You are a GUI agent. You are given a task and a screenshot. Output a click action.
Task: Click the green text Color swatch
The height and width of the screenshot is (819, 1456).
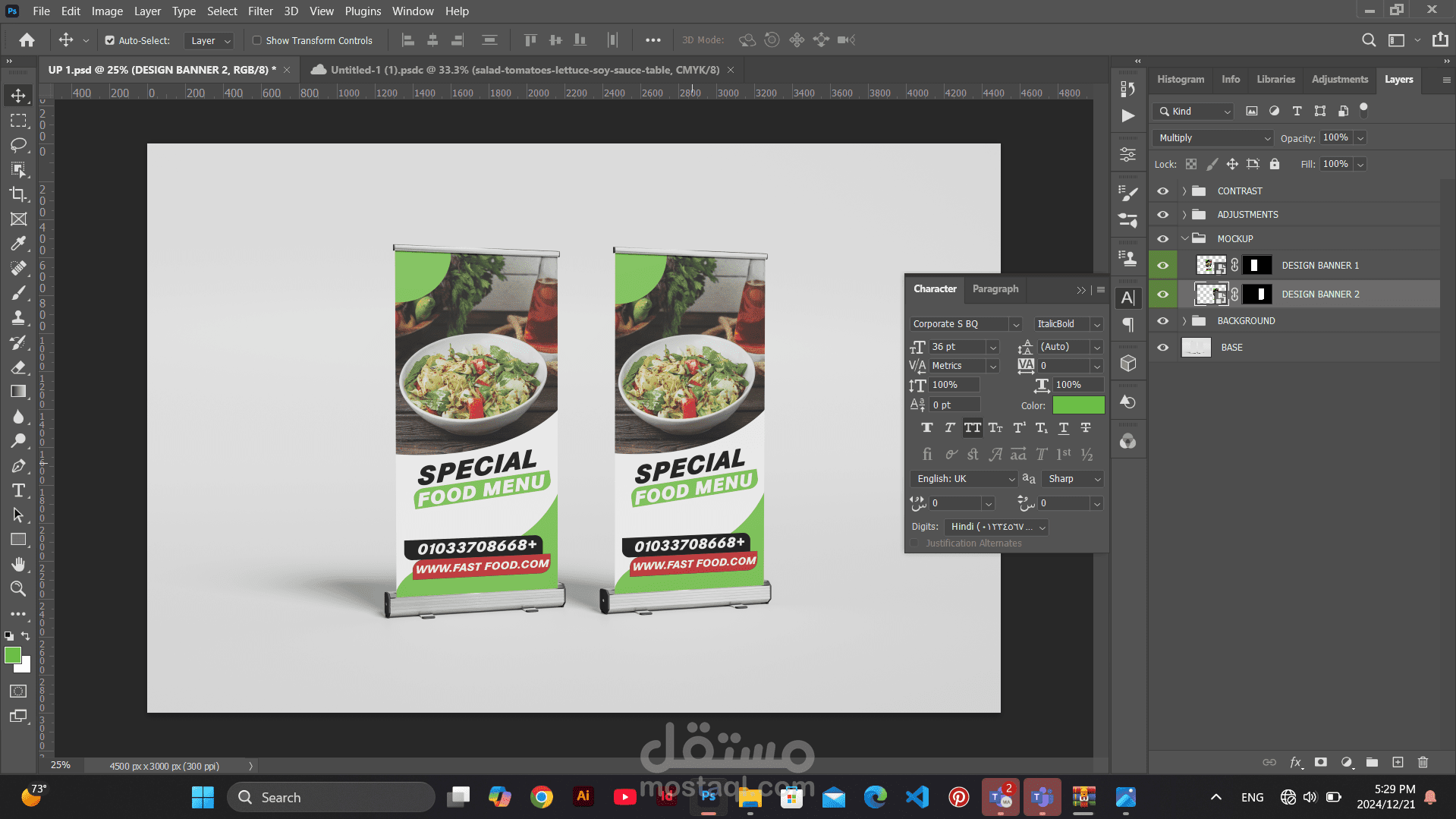[1078, 405]
